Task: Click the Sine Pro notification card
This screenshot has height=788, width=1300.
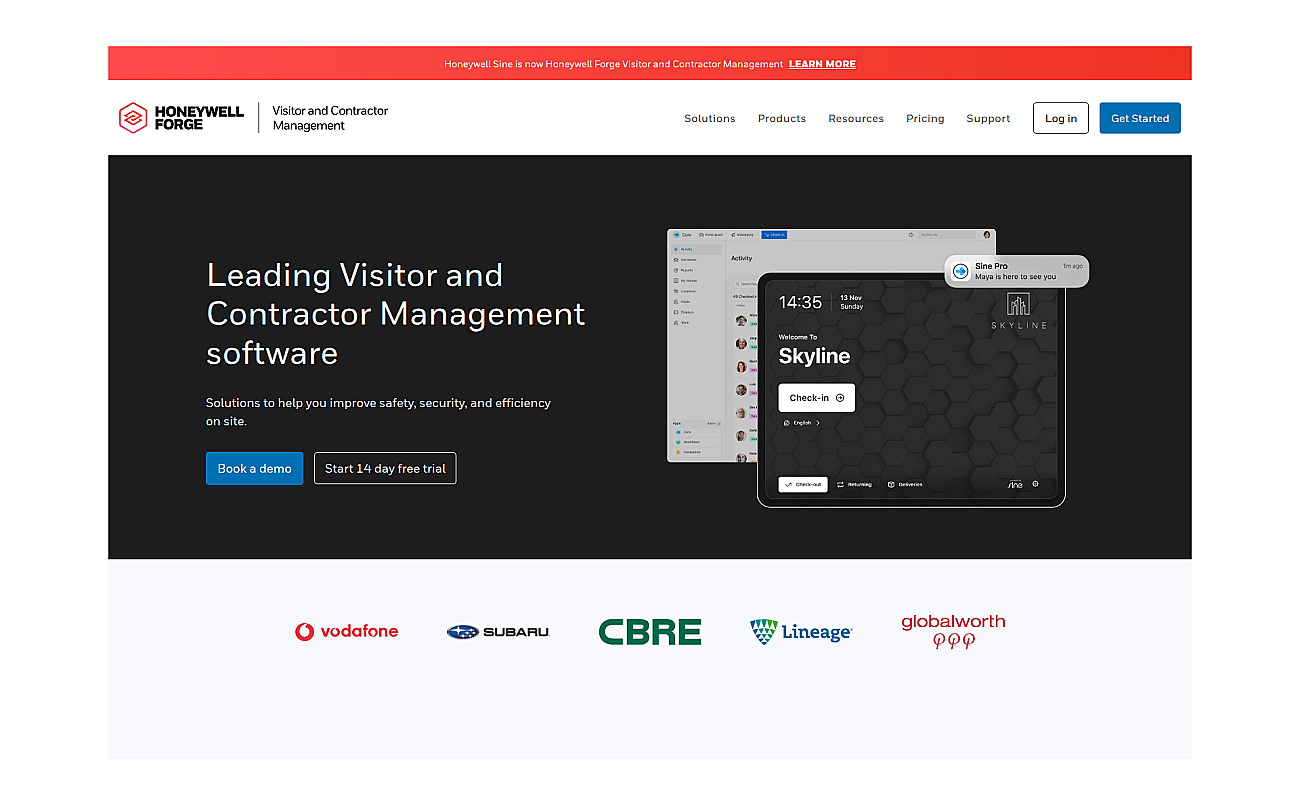Action: point(1017,271)
